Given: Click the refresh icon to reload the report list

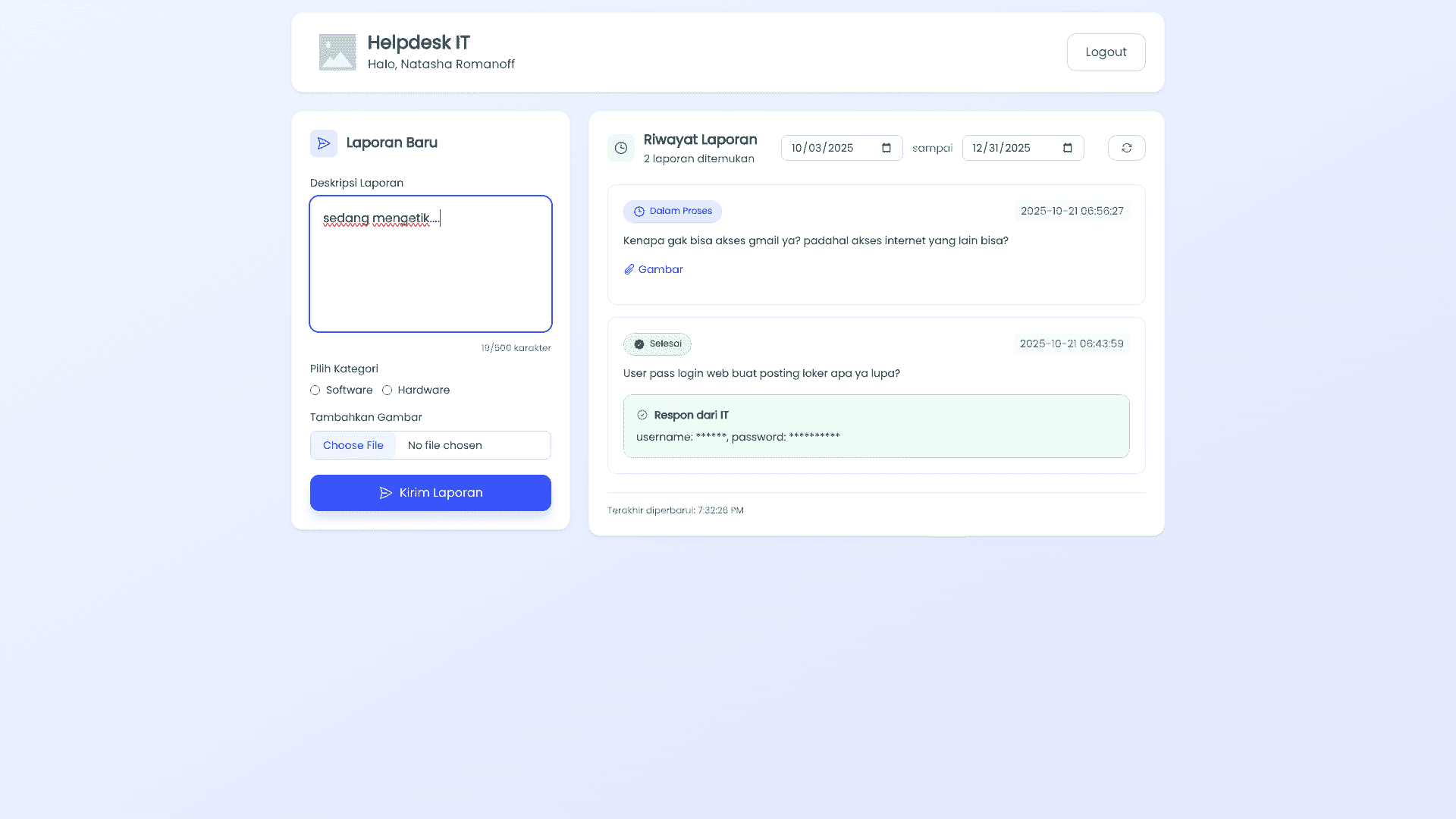Looking at the screenshot, I should coord(1126,148).
